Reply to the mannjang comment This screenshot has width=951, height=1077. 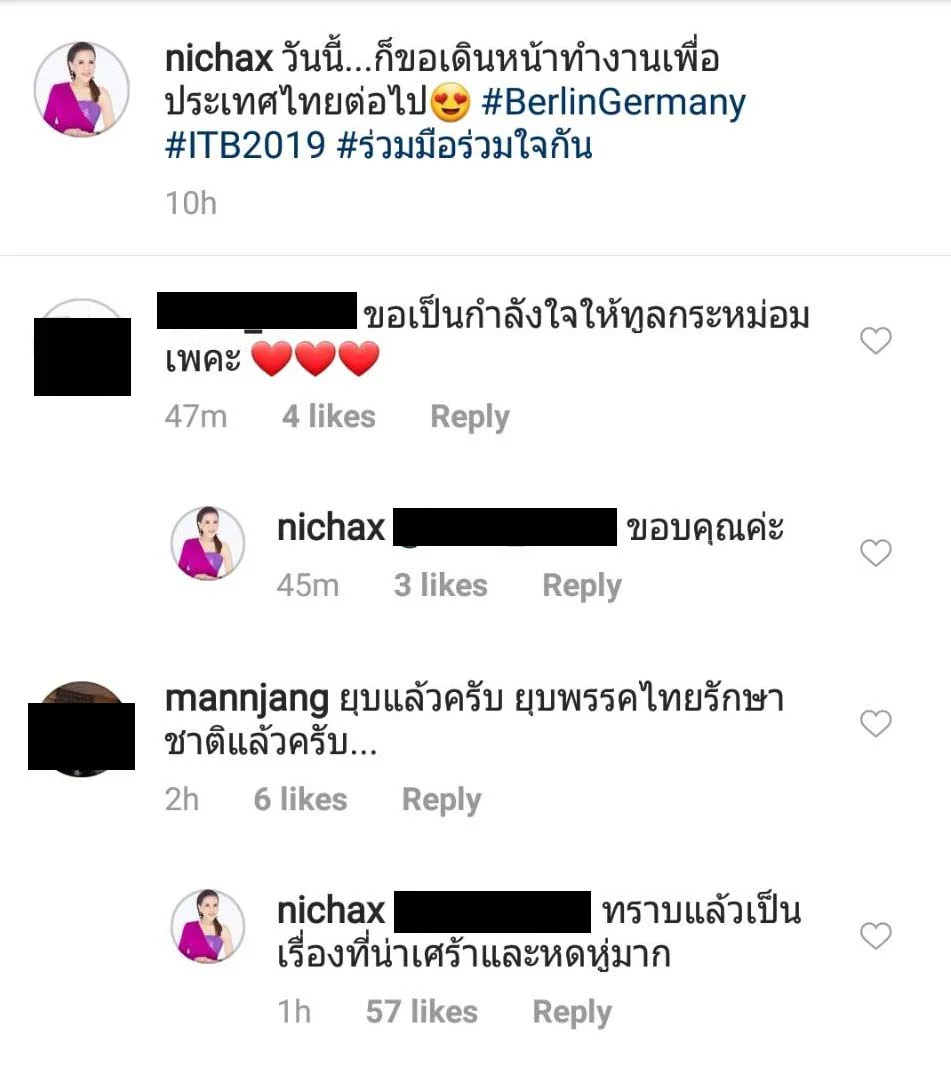[441, 800]
